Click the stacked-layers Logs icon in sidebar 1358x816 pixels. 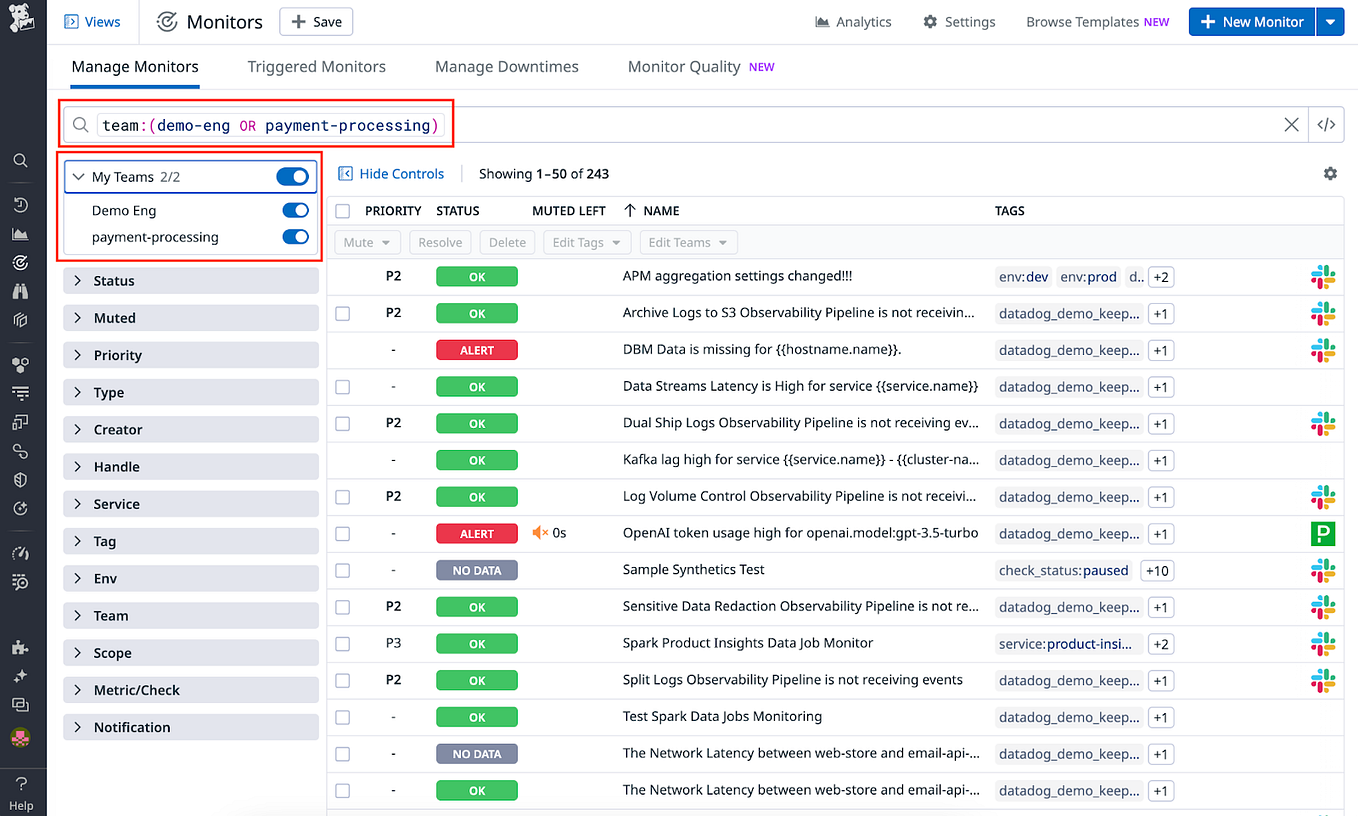point(20,319)
